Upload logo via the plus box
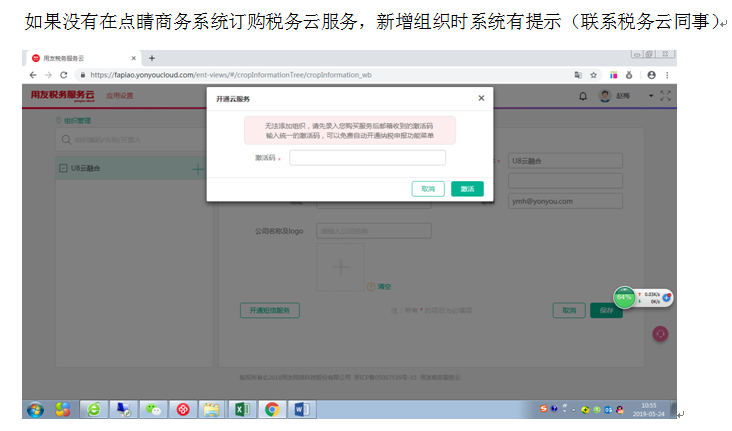 340,267
